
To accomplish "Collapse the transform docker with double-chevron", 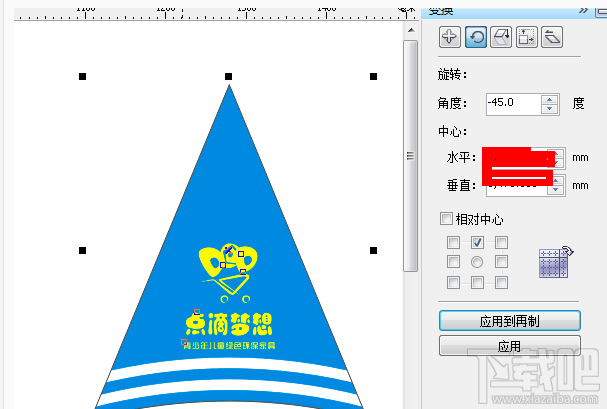I will (583, 11).
